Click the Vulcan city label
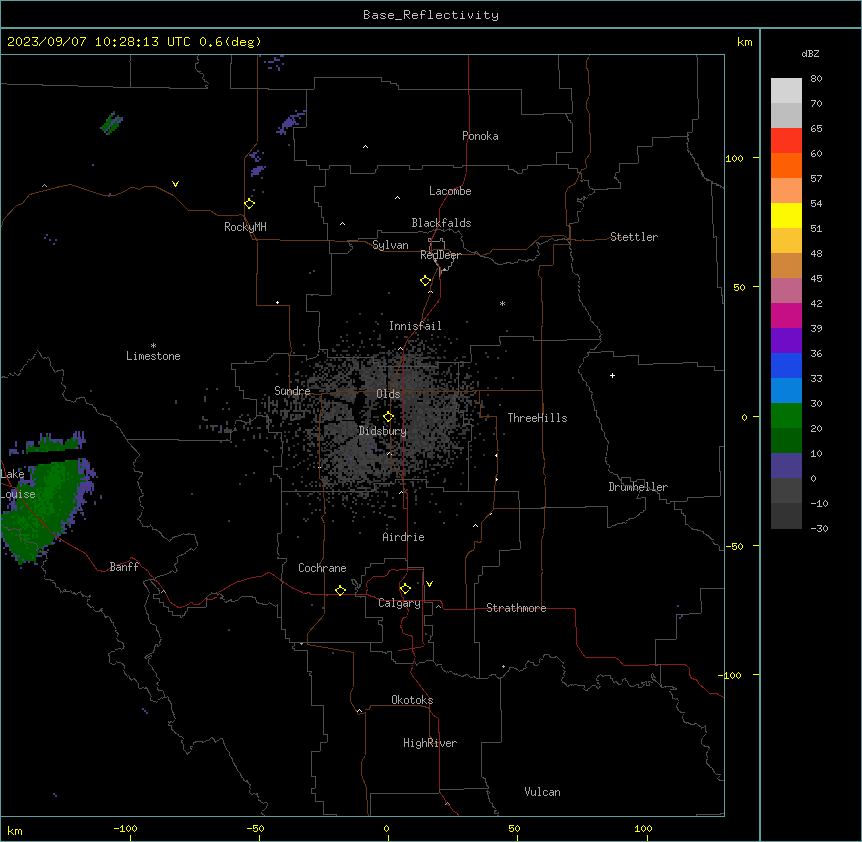The width and height of the screenshot is (862, 842). click(542, 792)
